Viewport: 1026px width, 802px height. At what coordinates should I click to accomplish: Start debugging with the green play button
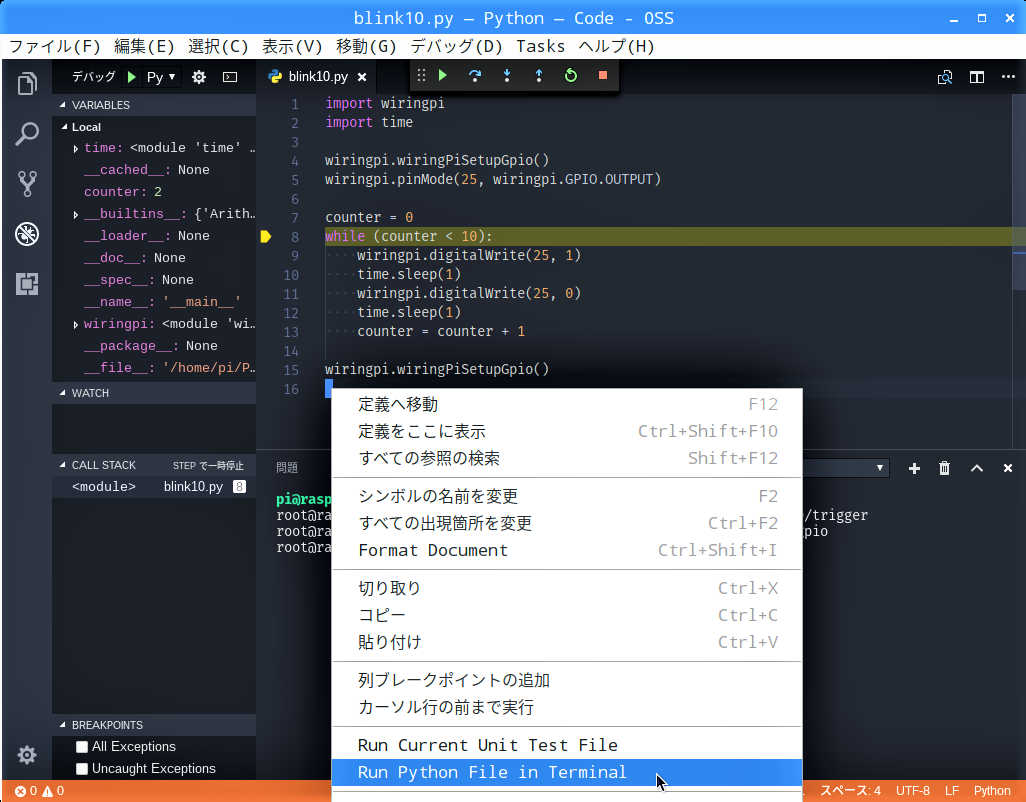(132, 77)
